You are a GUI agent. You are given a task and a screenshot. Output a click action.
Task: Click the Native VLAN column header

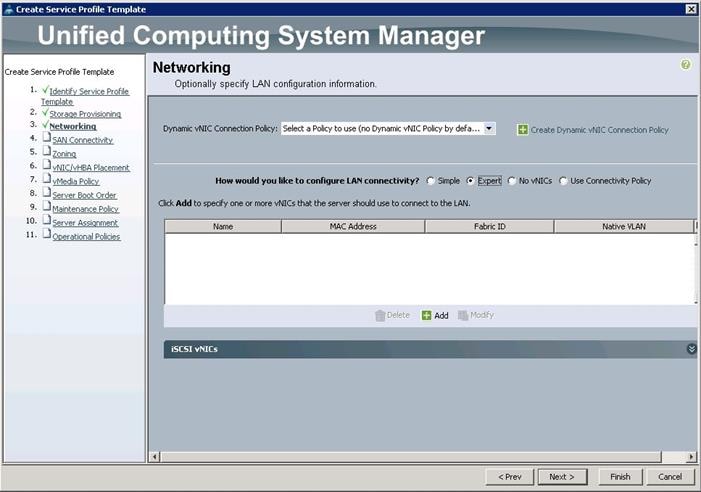624,227
